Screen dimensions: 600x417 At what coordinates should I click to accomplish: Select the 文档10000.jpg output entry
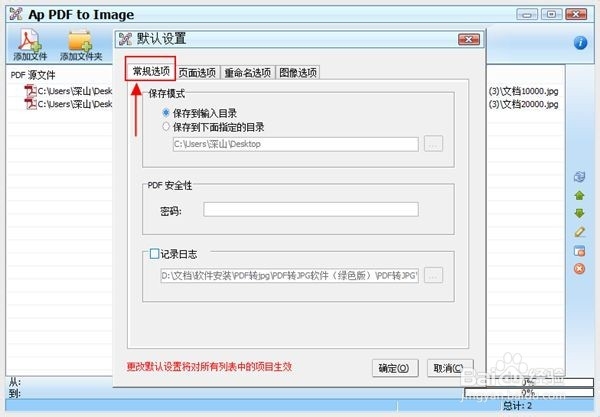coord(523,91)
